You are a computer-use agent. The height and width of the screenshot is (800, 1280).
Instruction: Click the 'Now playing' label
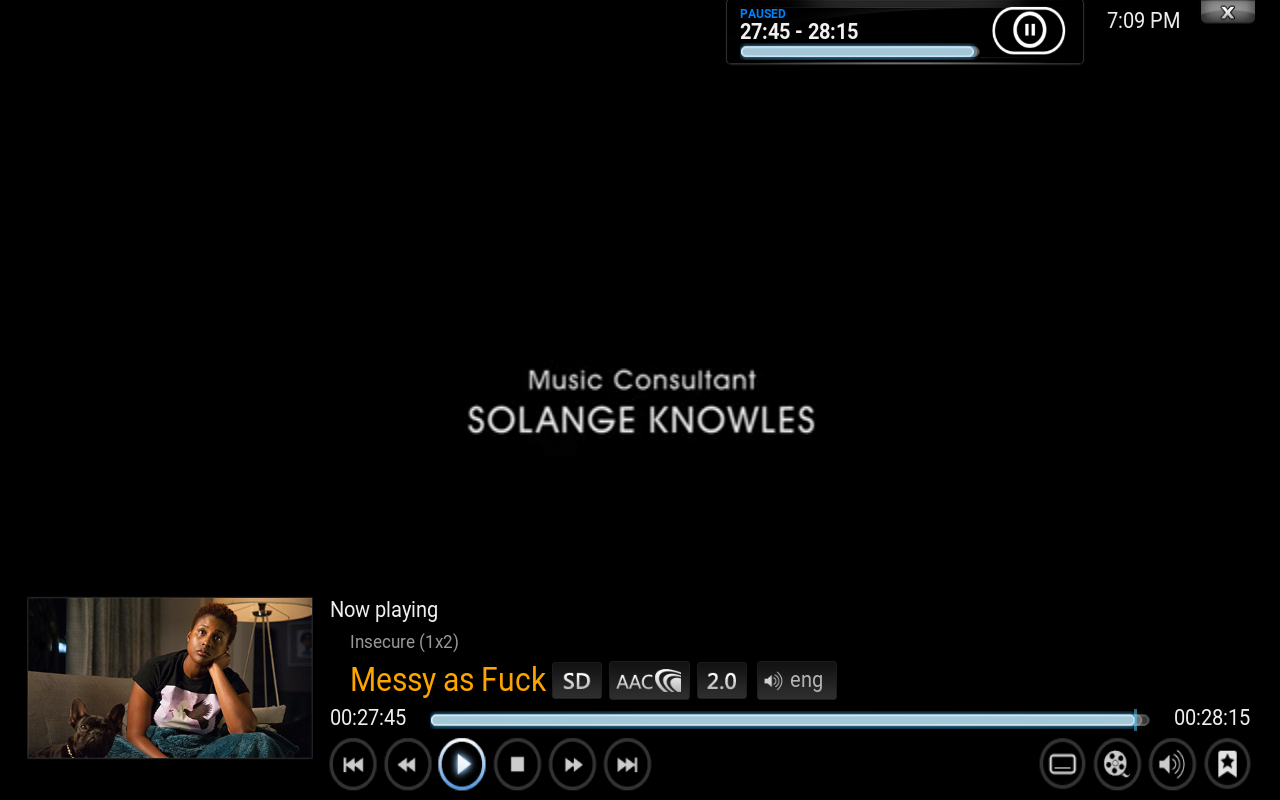[384, 610]
